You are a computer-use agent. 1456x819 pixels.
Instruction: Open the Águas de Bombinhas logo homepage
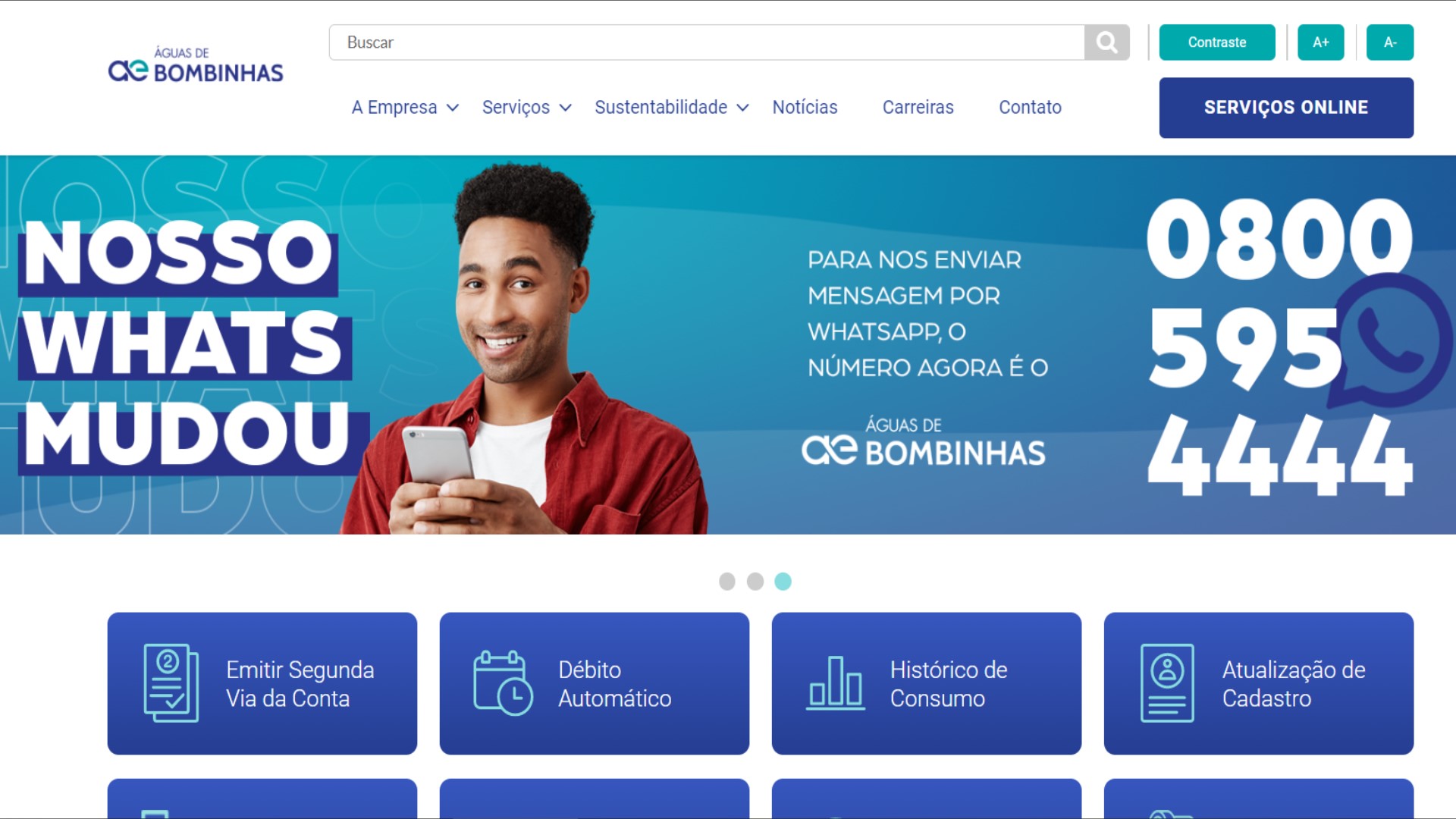point(196,64)
